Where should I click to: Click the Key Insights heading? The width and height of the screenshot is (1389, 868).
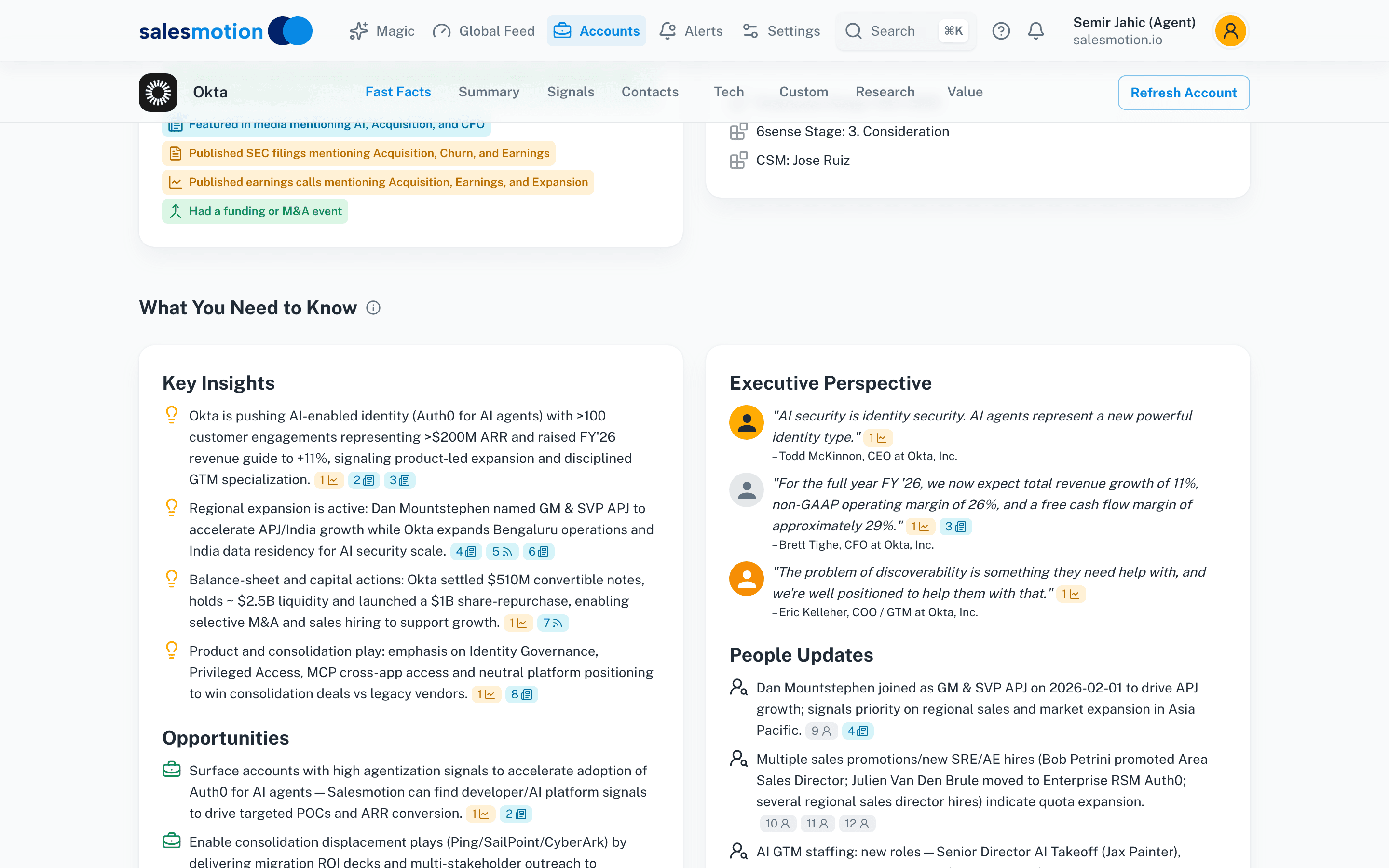218,383
